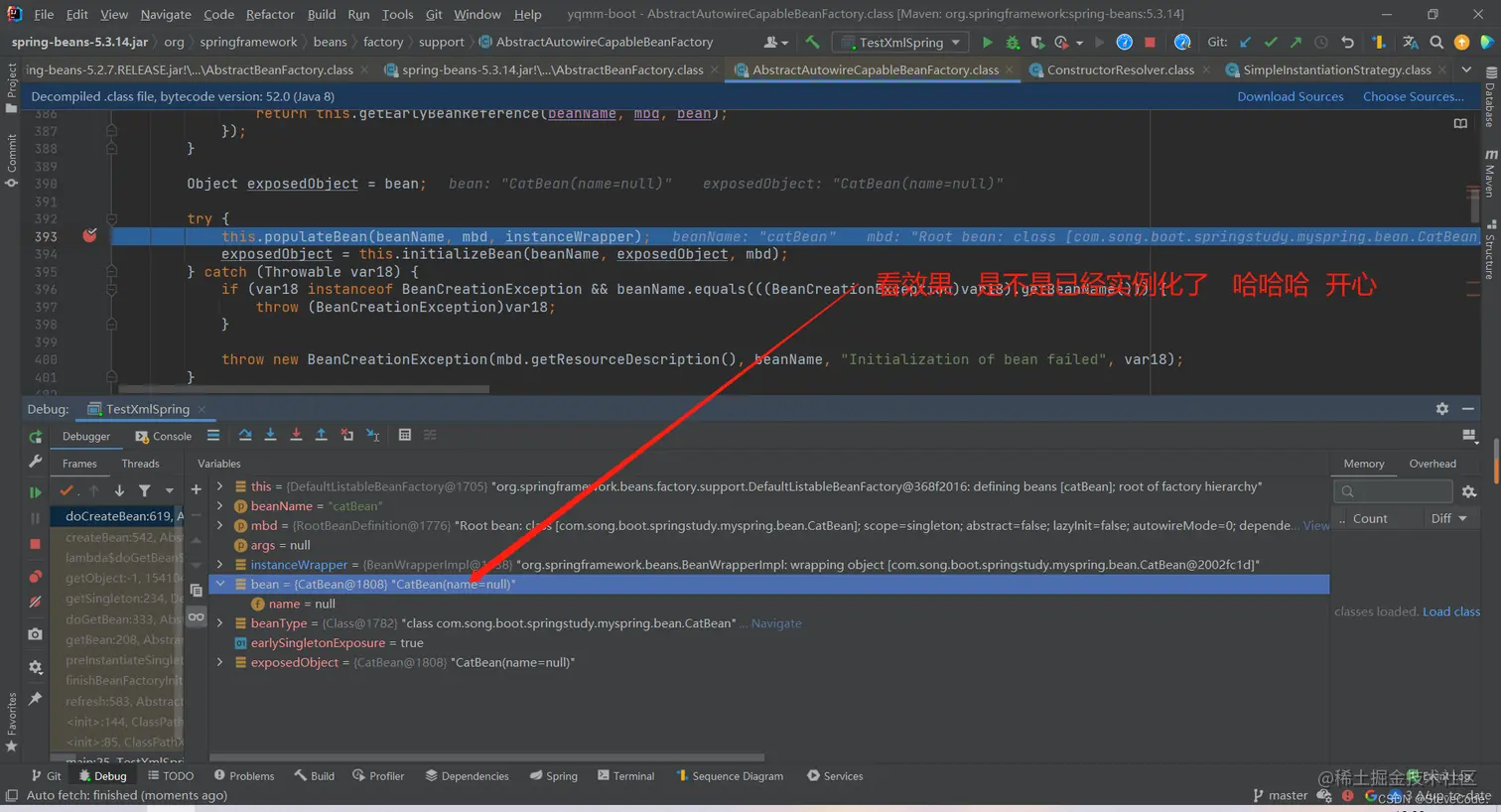Open TestXmlSpring run configuration dropdown
The height and width of the screenshot is (812, 1501).
point(901,43)
